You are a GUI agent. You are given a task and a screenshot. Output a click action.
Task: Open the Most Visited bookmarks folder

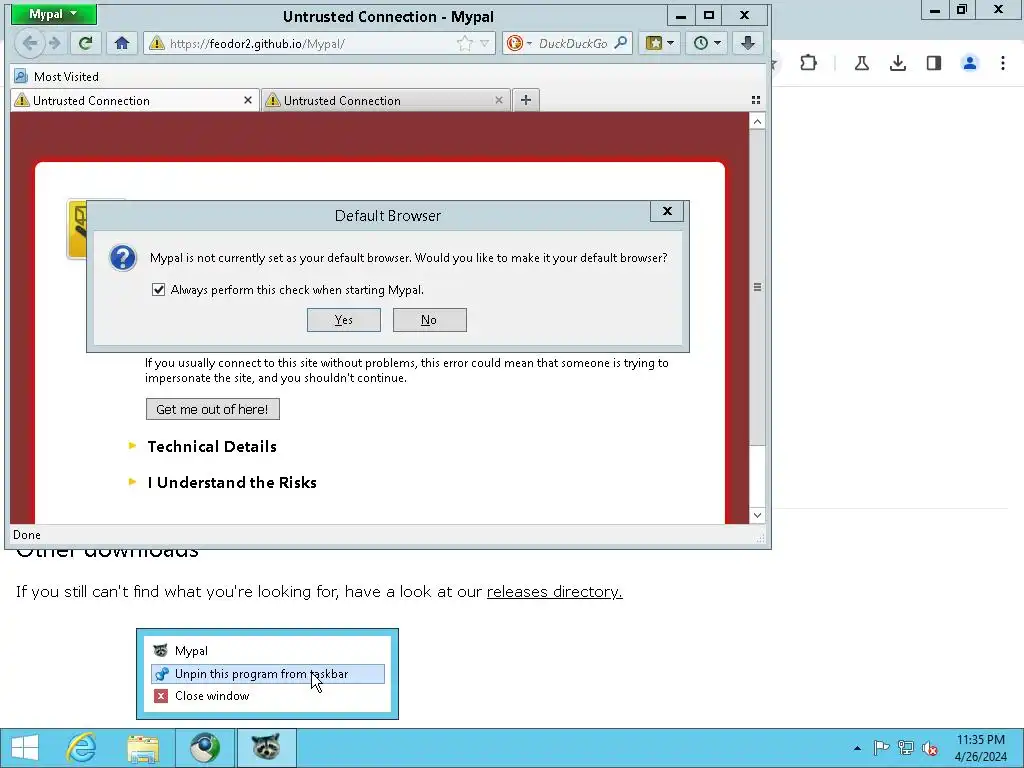(x=57, y=76)
